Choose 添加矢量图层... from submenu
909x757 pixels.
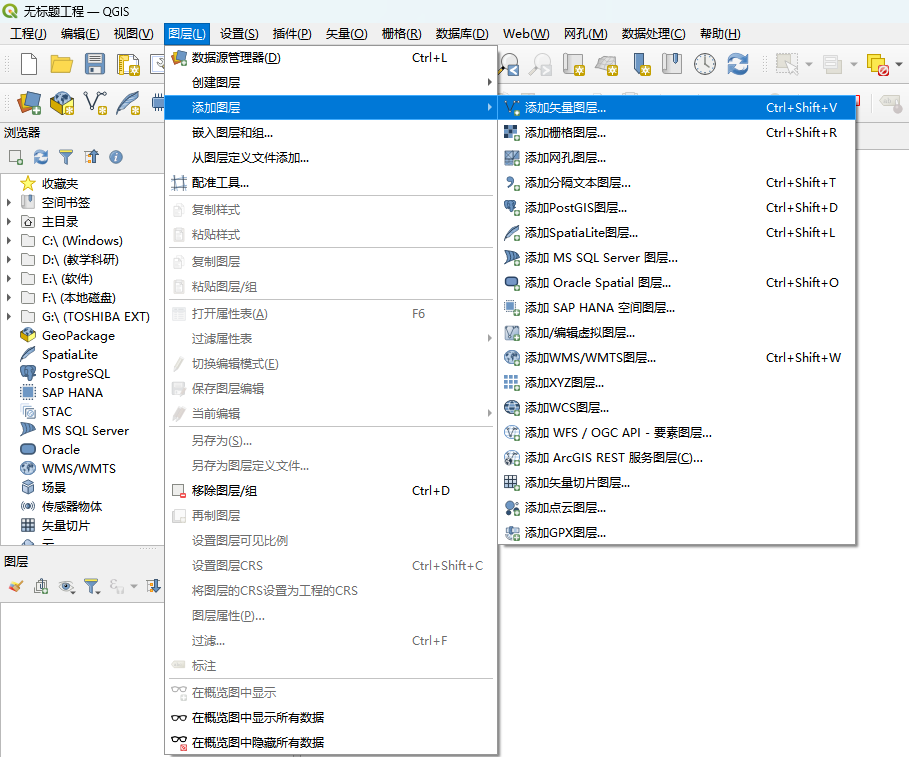pos(676,107)
